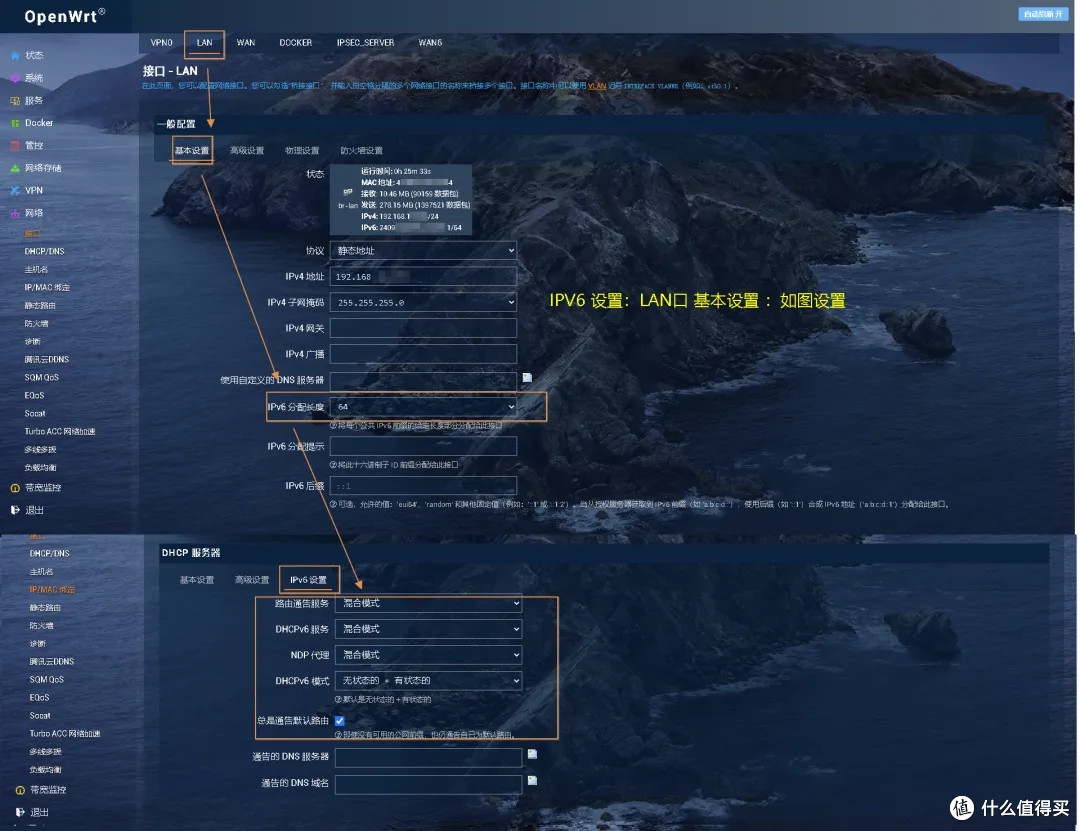1080x831 pixels.
Task: Click the IPv4 广播 input field
Action: click(424, 354)
